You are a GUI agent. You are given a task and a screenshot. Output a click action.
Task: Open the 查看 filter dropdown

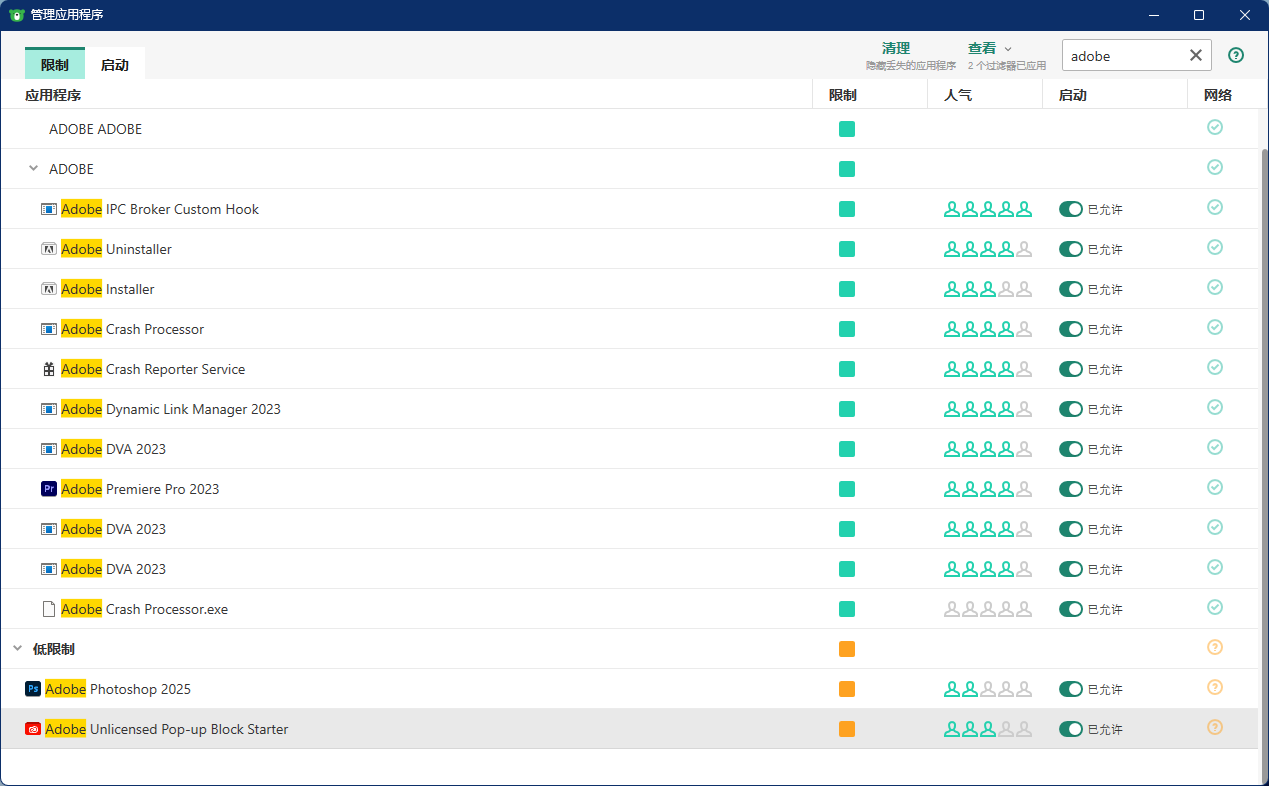(x=989, y=48)
